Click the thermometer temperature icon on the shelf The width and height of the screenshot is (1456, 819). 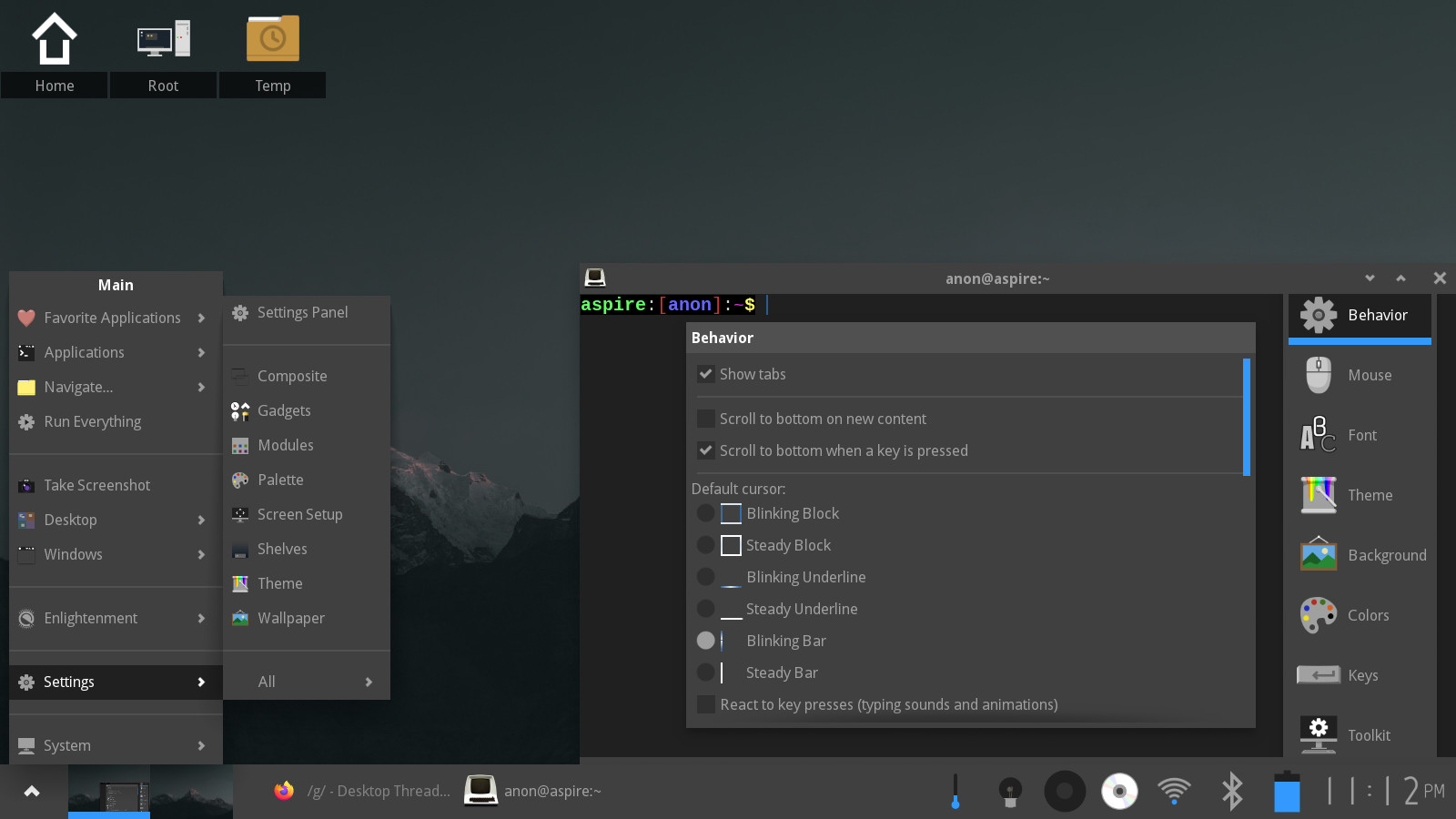(955, 791)
